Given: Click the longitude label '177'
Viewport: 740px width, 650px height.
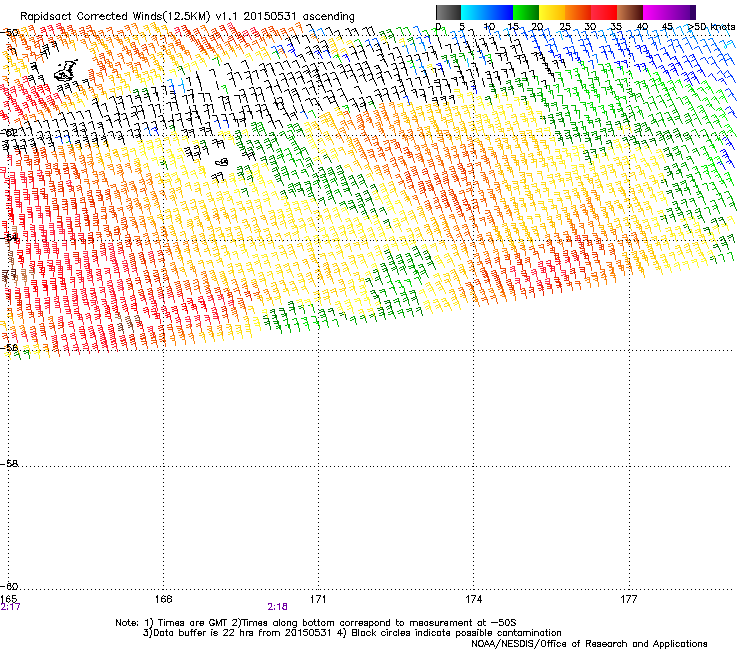Looking at the screenshot, I should [628, 599].
